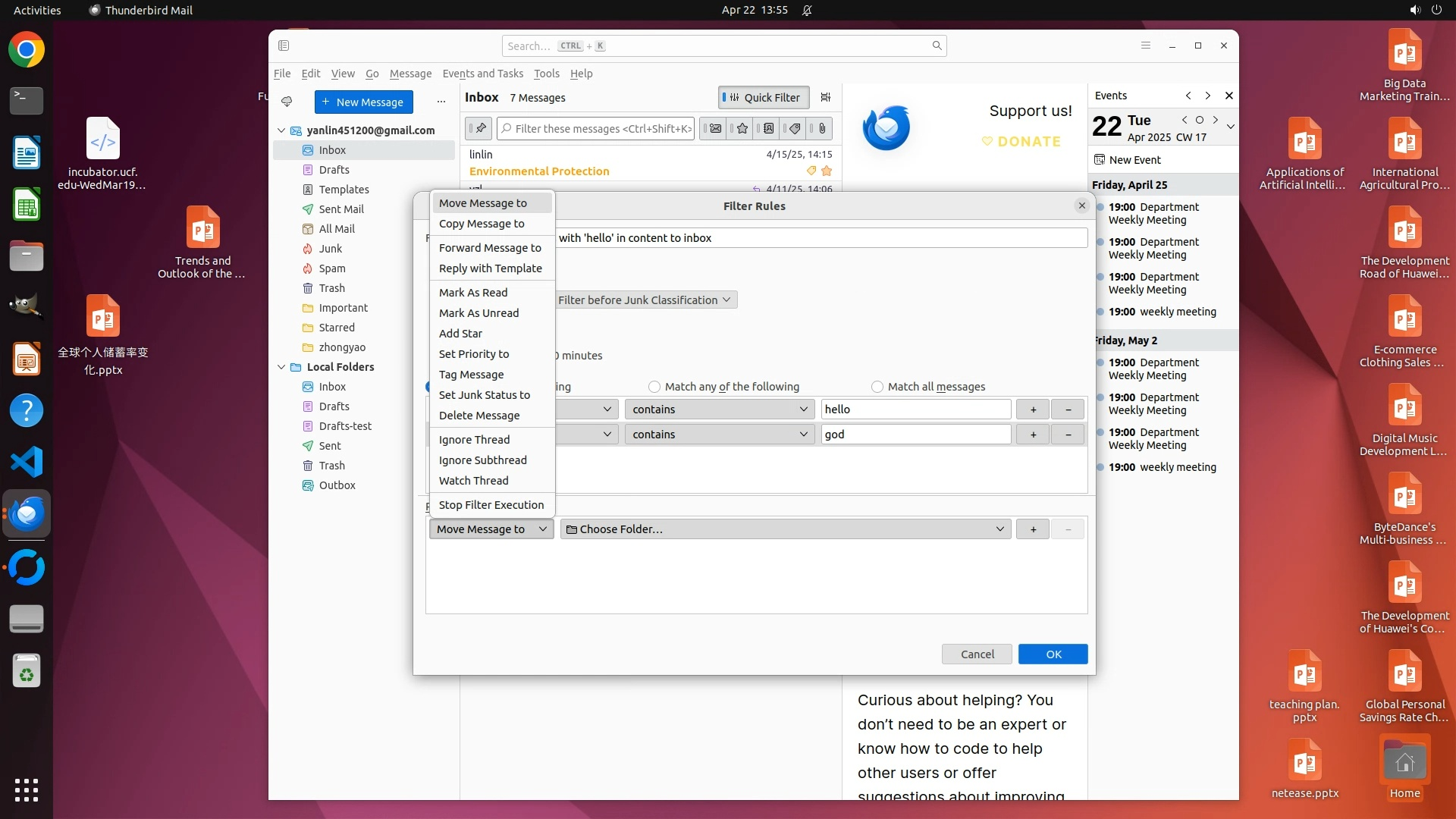Pin quick filters with the pushpin icon

click(x=479, y=129)
